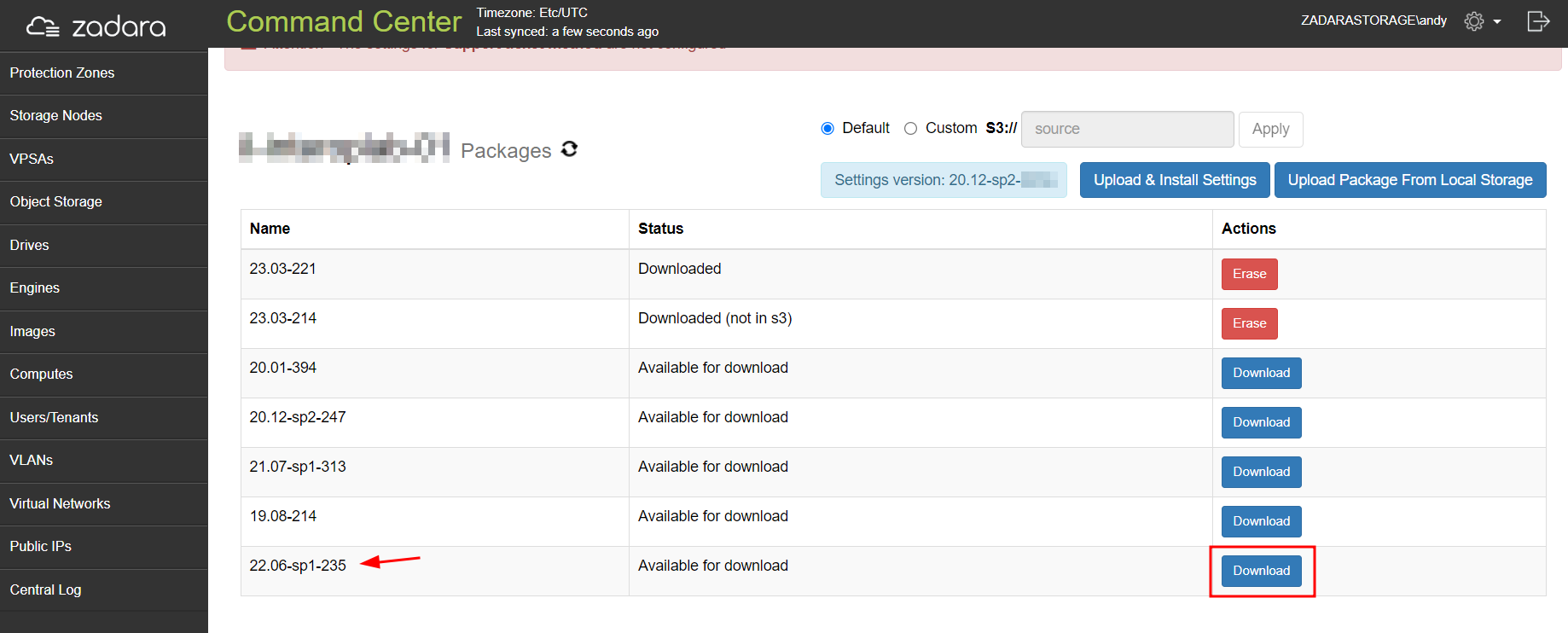Download package 20.12-sp2-247
The height and width of the screenshot is (633, 1568).
pyautogui.click(x=1261, y=422)
